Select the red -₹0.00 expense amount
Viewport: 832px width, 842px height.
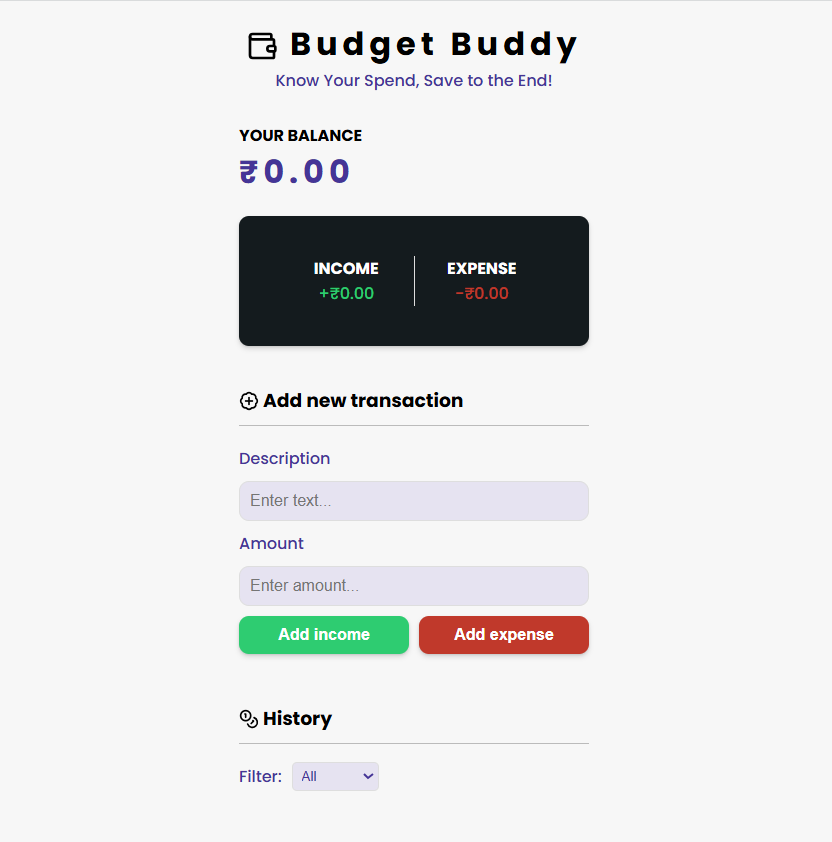[481, 293]
